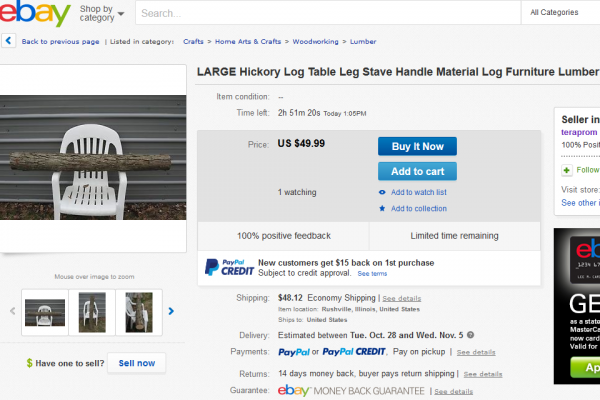600x400 pixels.
Task: Show next thumbnails with the right arrow
Action: coord(171,311)
